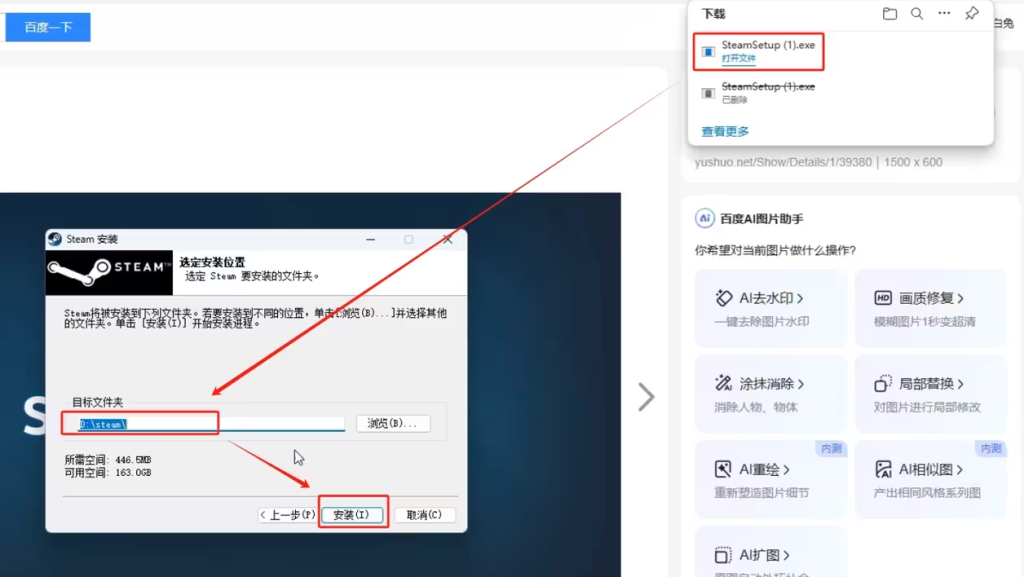Close the Steam 安装 window

coord(447,240)
